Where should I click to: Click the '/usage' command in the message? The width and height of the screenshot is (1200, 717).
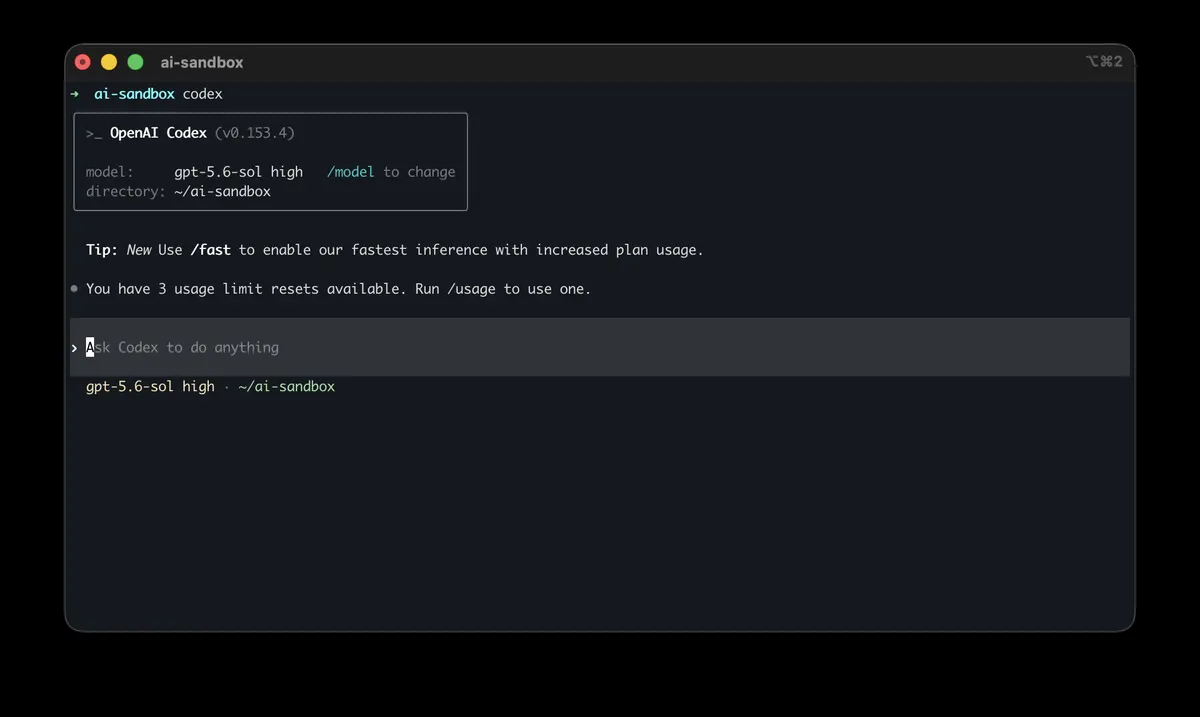click(471, 289)
